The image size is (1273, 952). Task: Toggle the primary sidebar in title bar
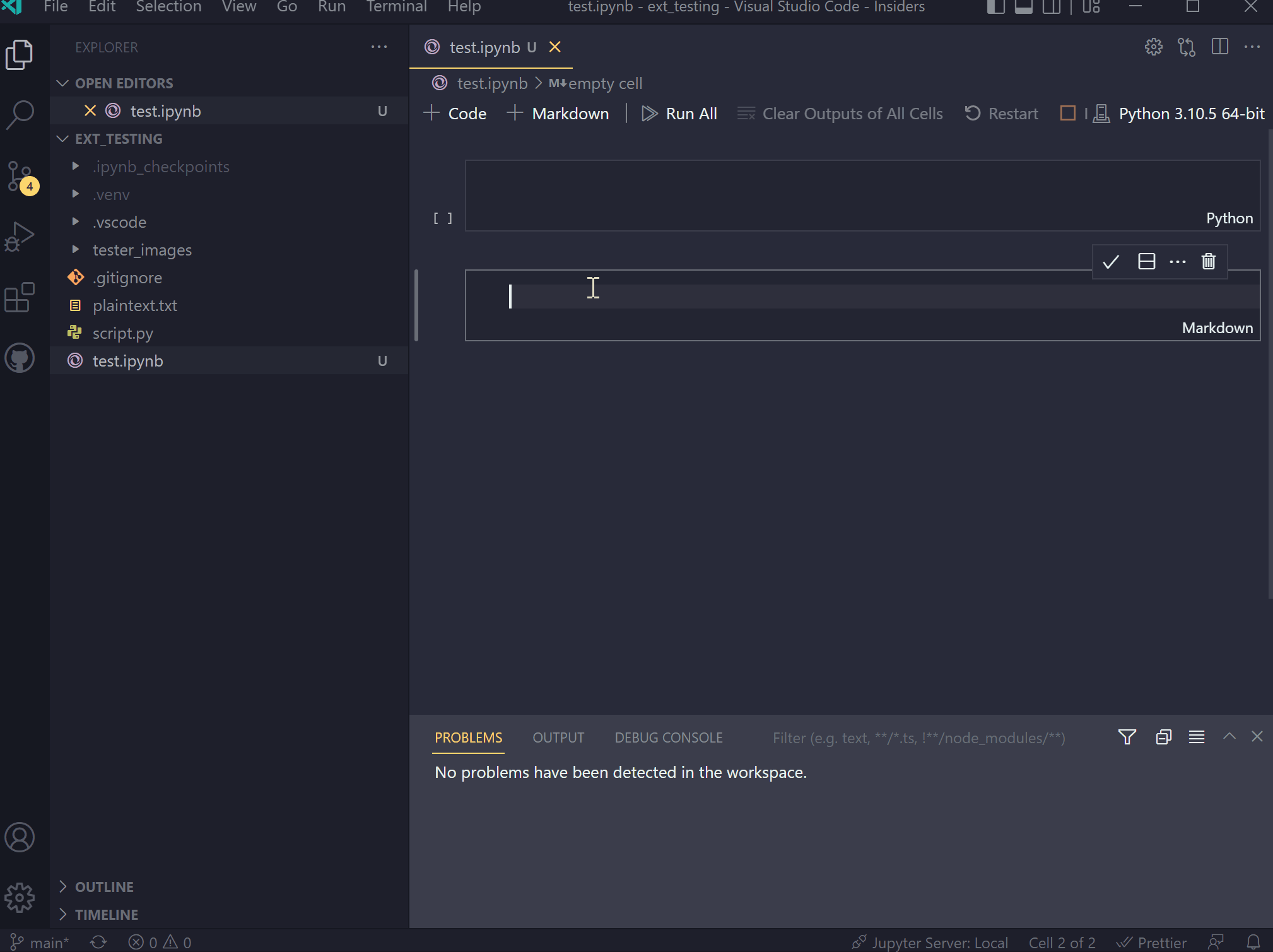[x=995, y=8]
